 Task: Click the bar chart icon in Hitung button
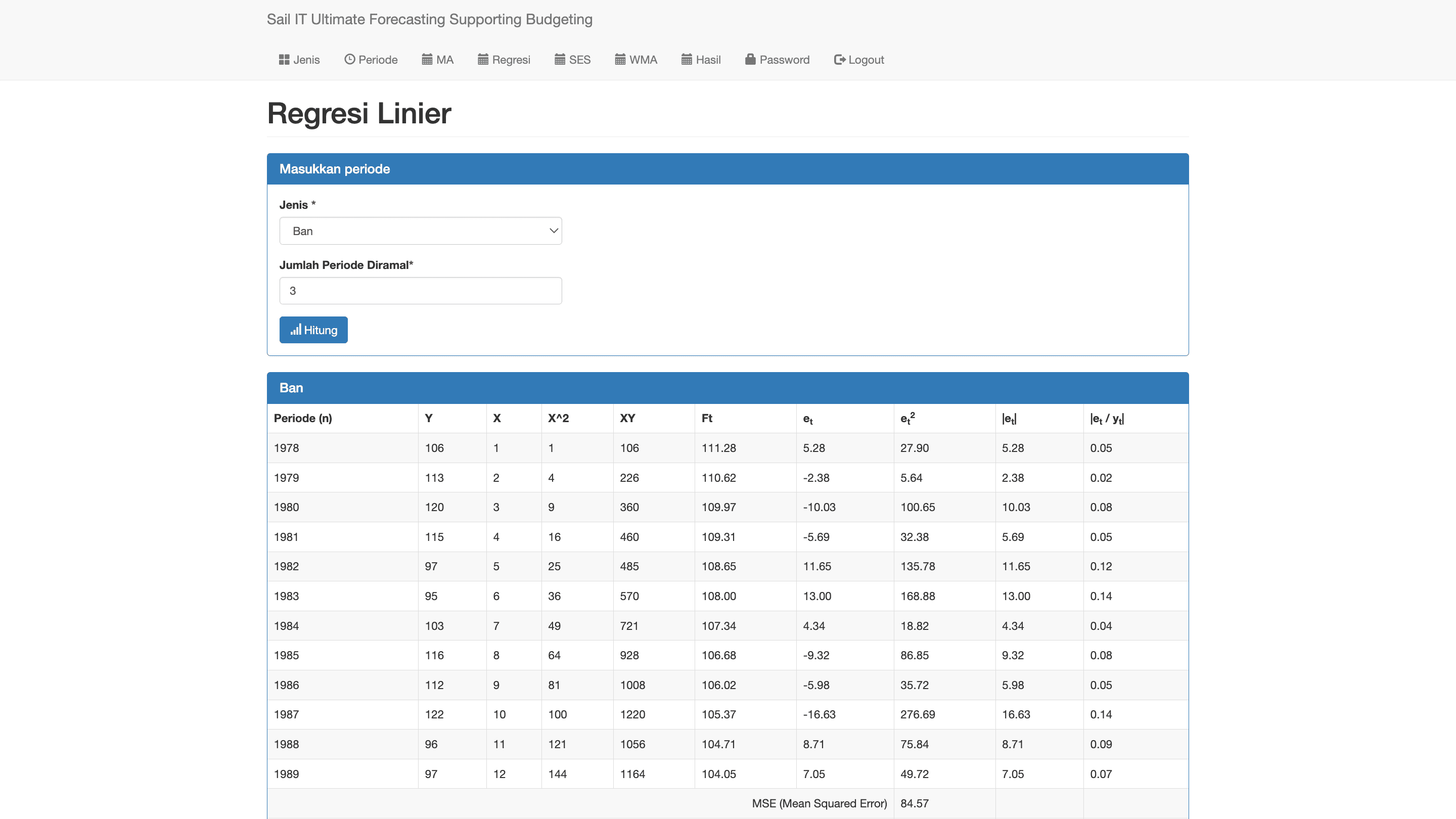coord(296,330)
